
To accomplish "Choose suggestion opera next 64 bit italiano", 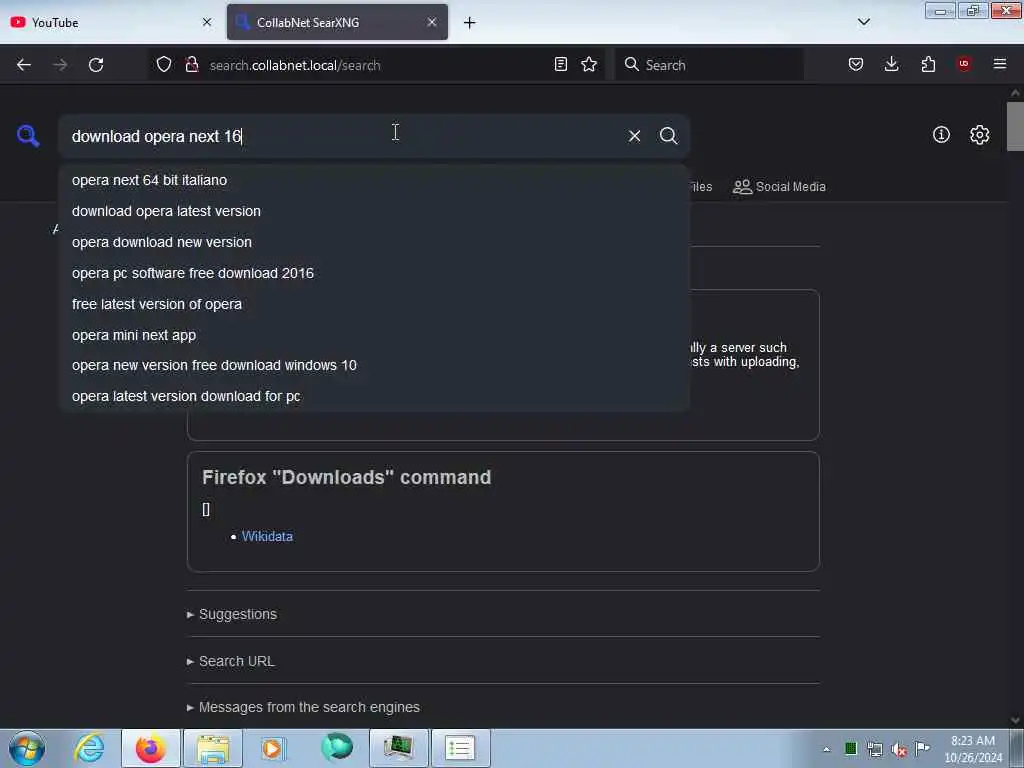I will 374,180.
